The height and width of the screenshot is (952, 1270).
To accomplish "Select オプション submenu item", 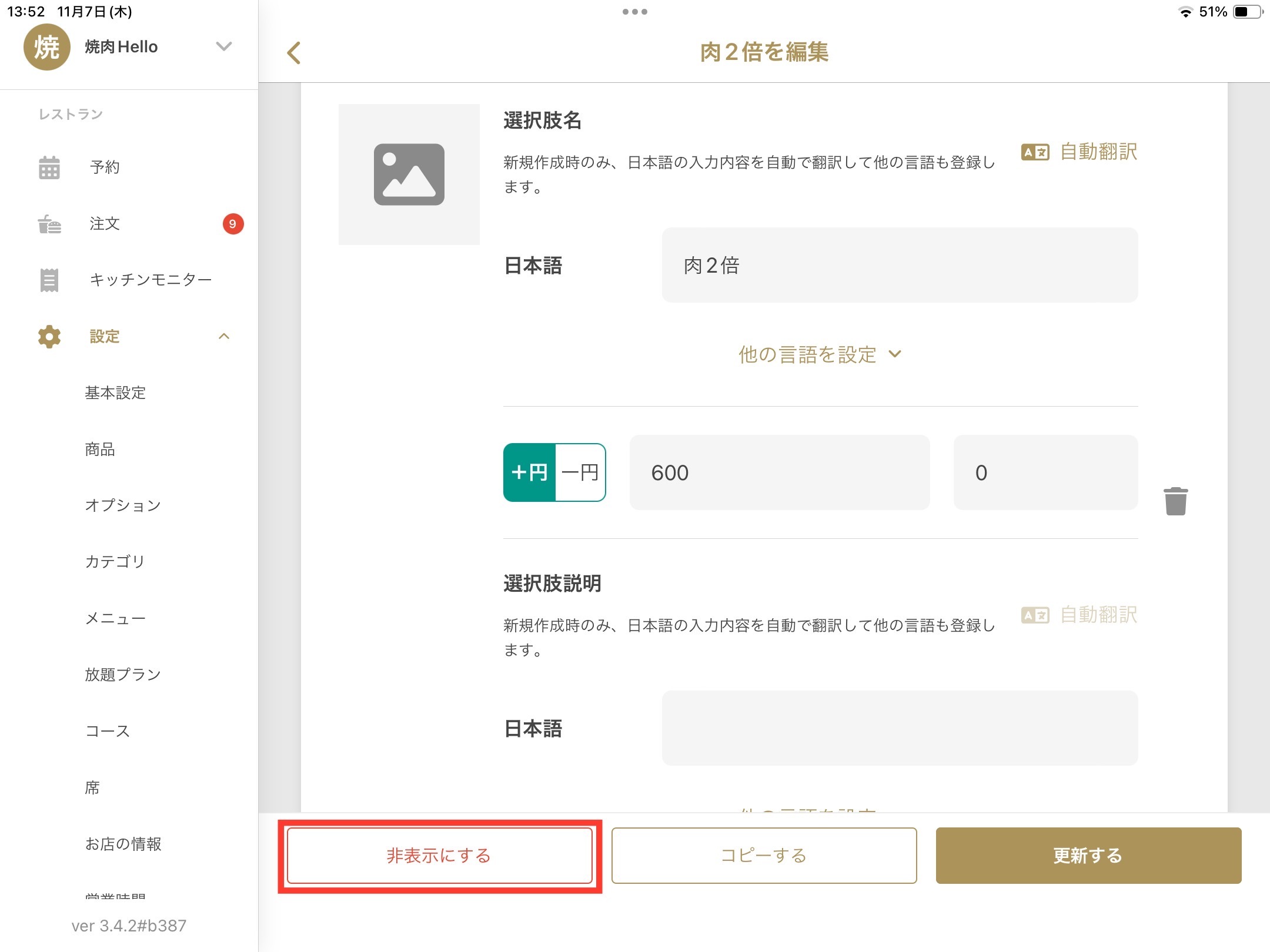I will coord(123,505).
